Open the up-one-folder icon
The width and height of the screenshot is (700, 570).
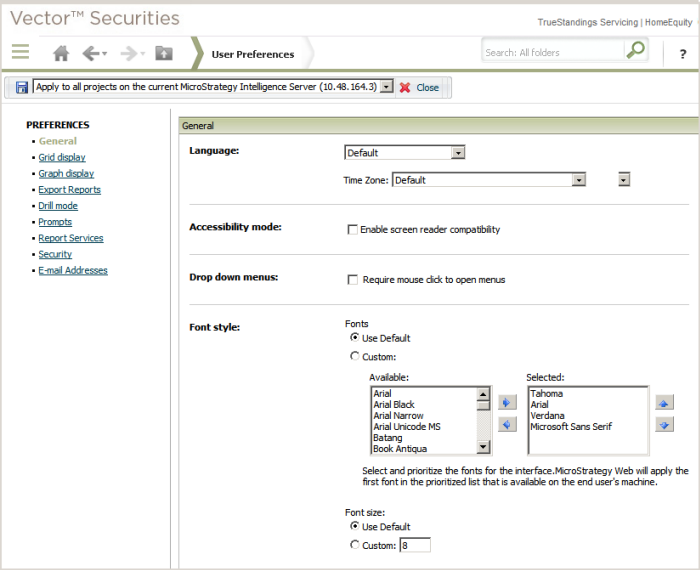pyautogui.click(x=164, y=53)
